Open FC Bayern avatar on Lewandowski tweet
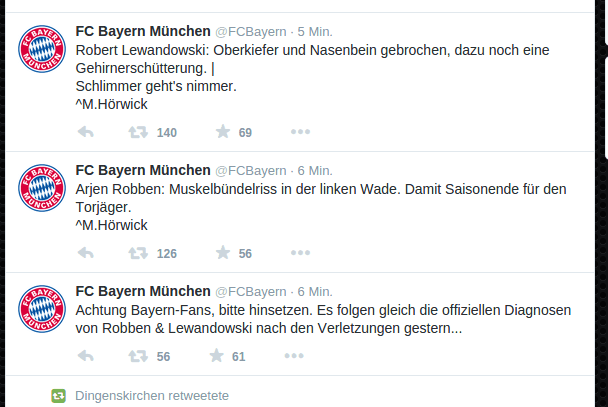Image resolution: width=608 pixels, height=407 pixels. point(42,49)
